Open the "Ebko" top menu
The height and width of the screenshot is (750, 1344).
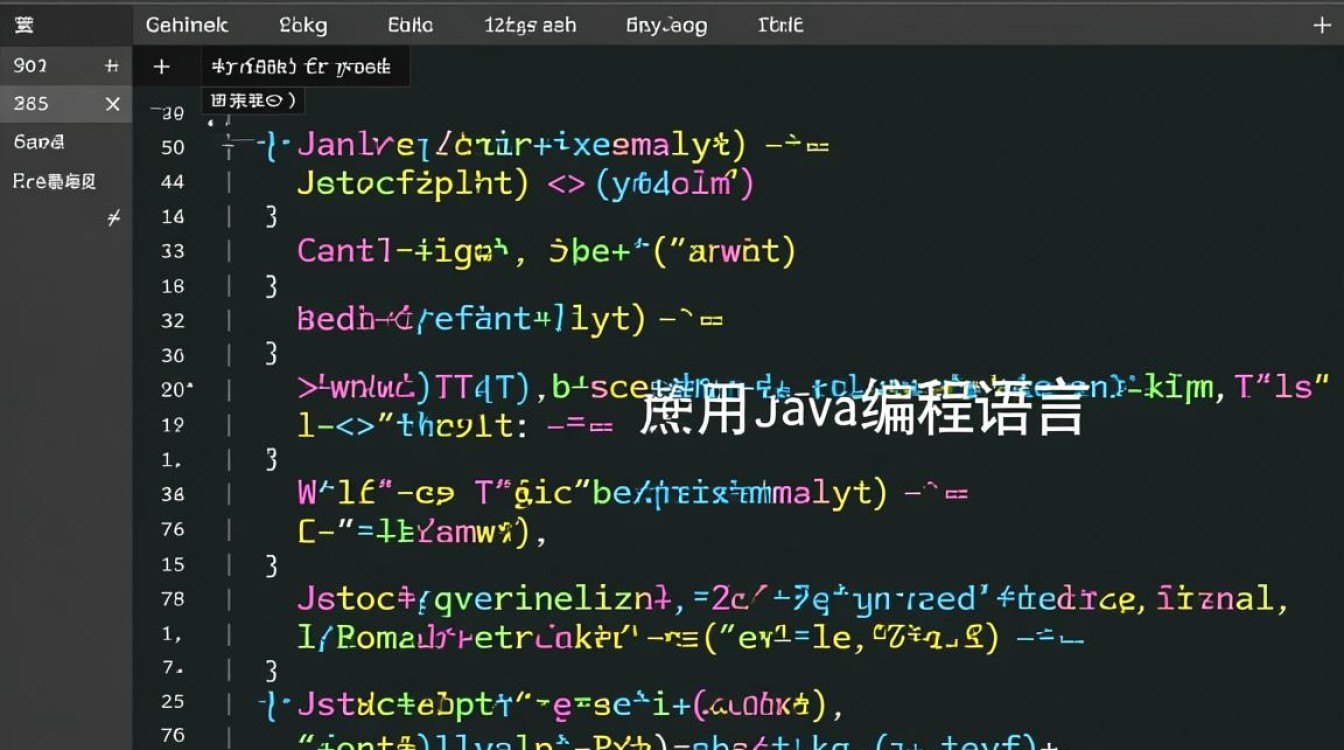[411, 25]
